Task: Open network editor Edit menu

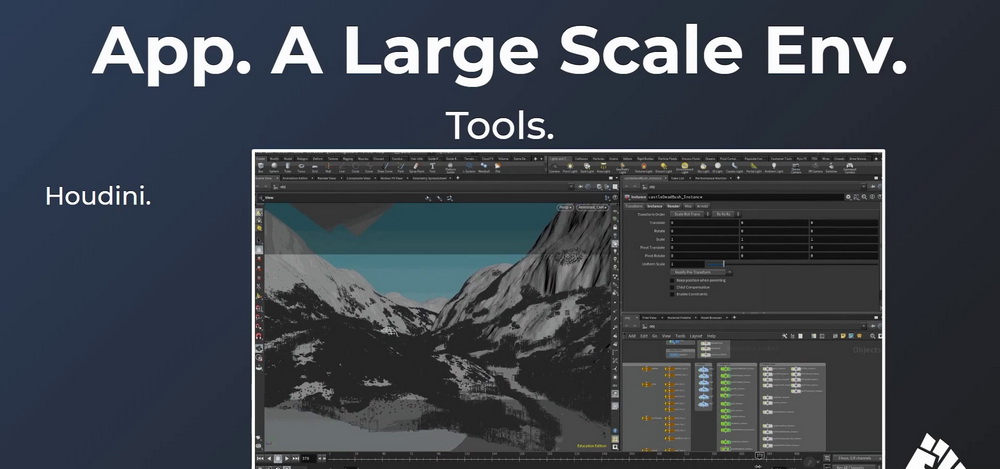Action: tap(643, 336)
